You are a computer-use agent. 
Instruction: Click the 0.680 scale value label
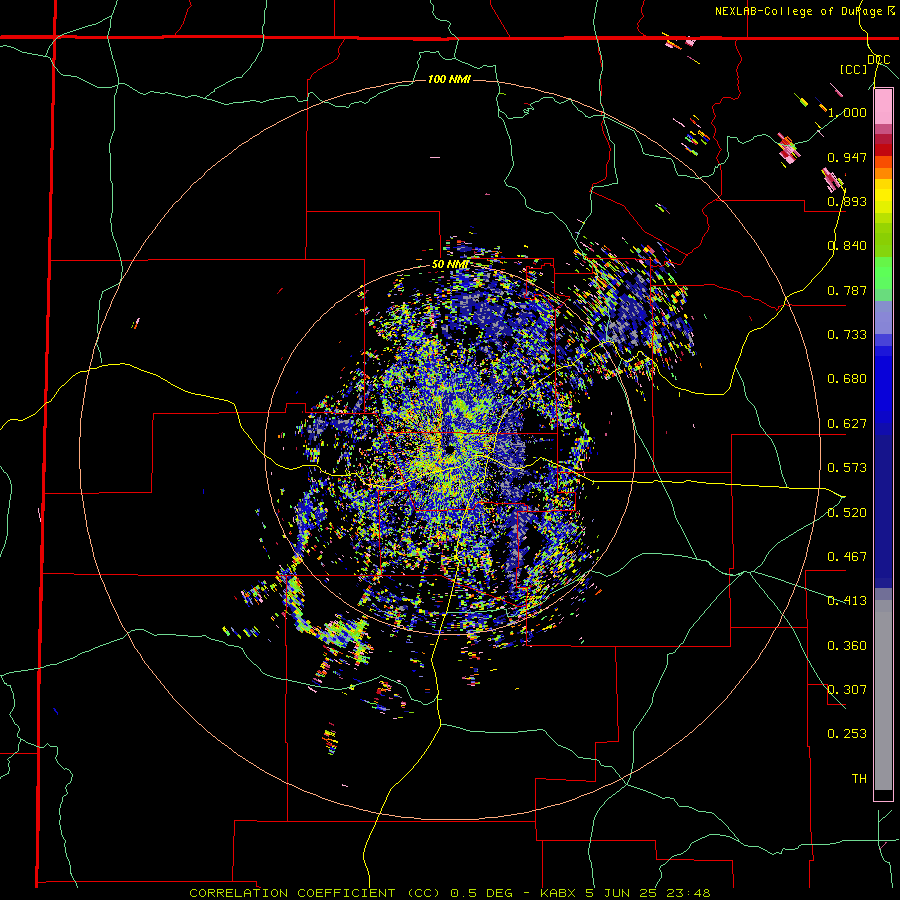pyautogui.click(x=847, y=379)
